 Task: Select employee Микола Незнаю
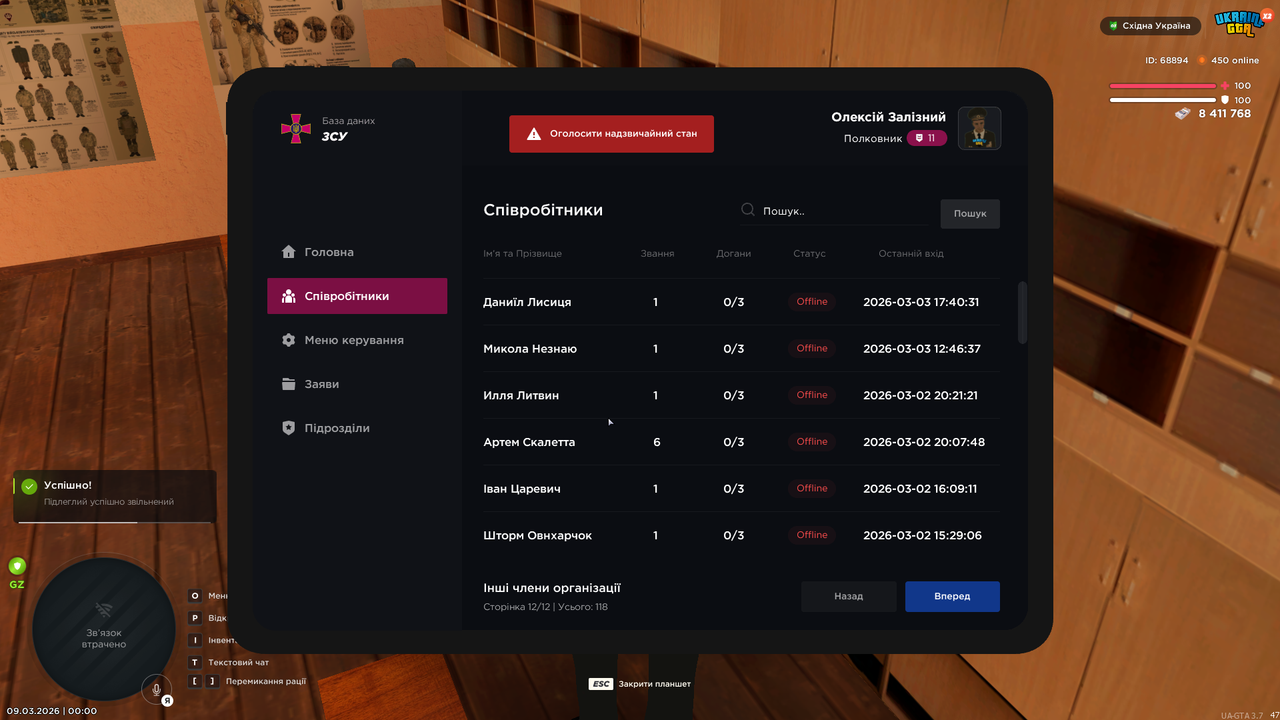[741, 349]
